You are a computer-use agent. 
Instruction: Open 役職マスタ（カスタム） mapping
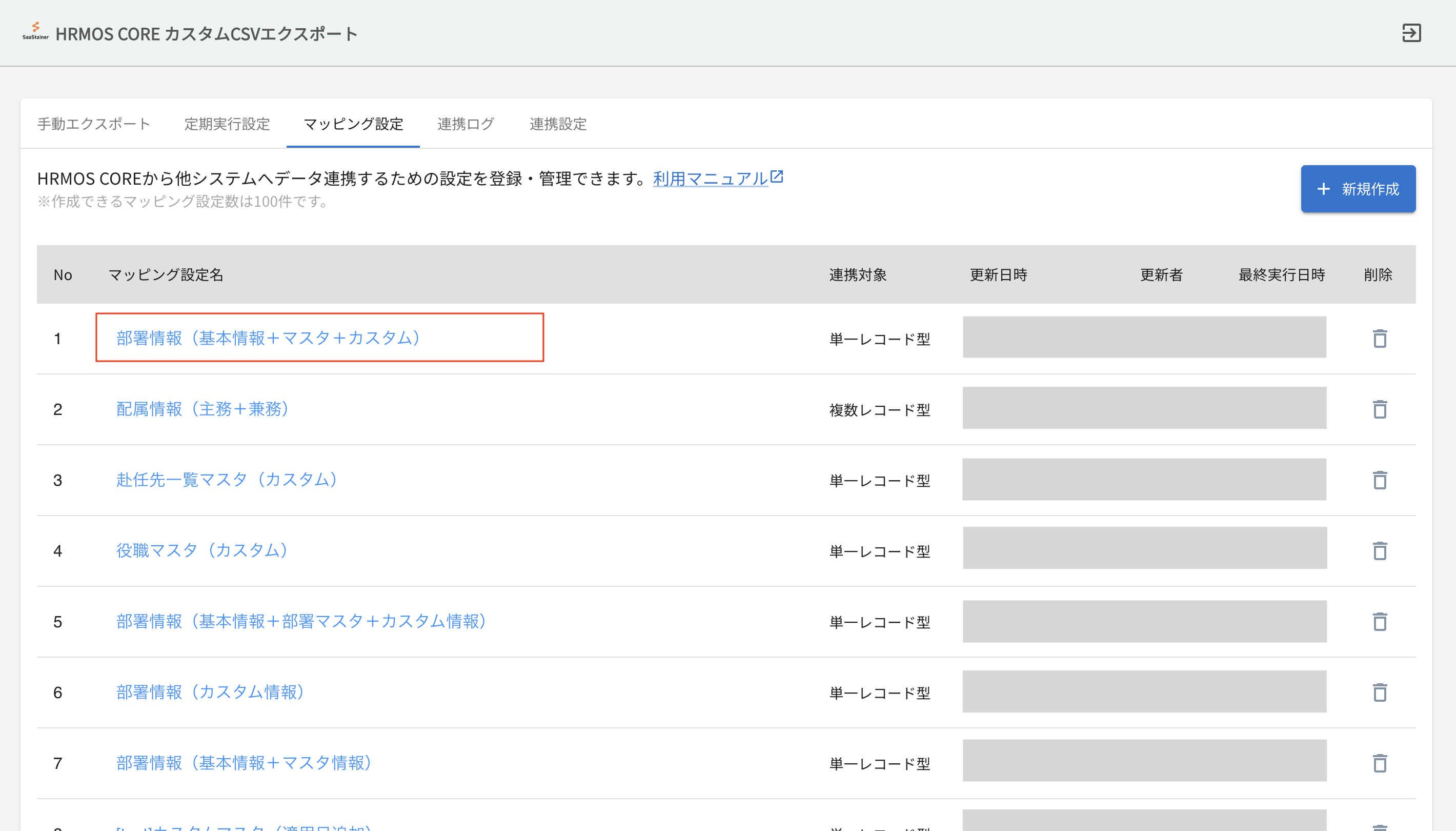202,550
